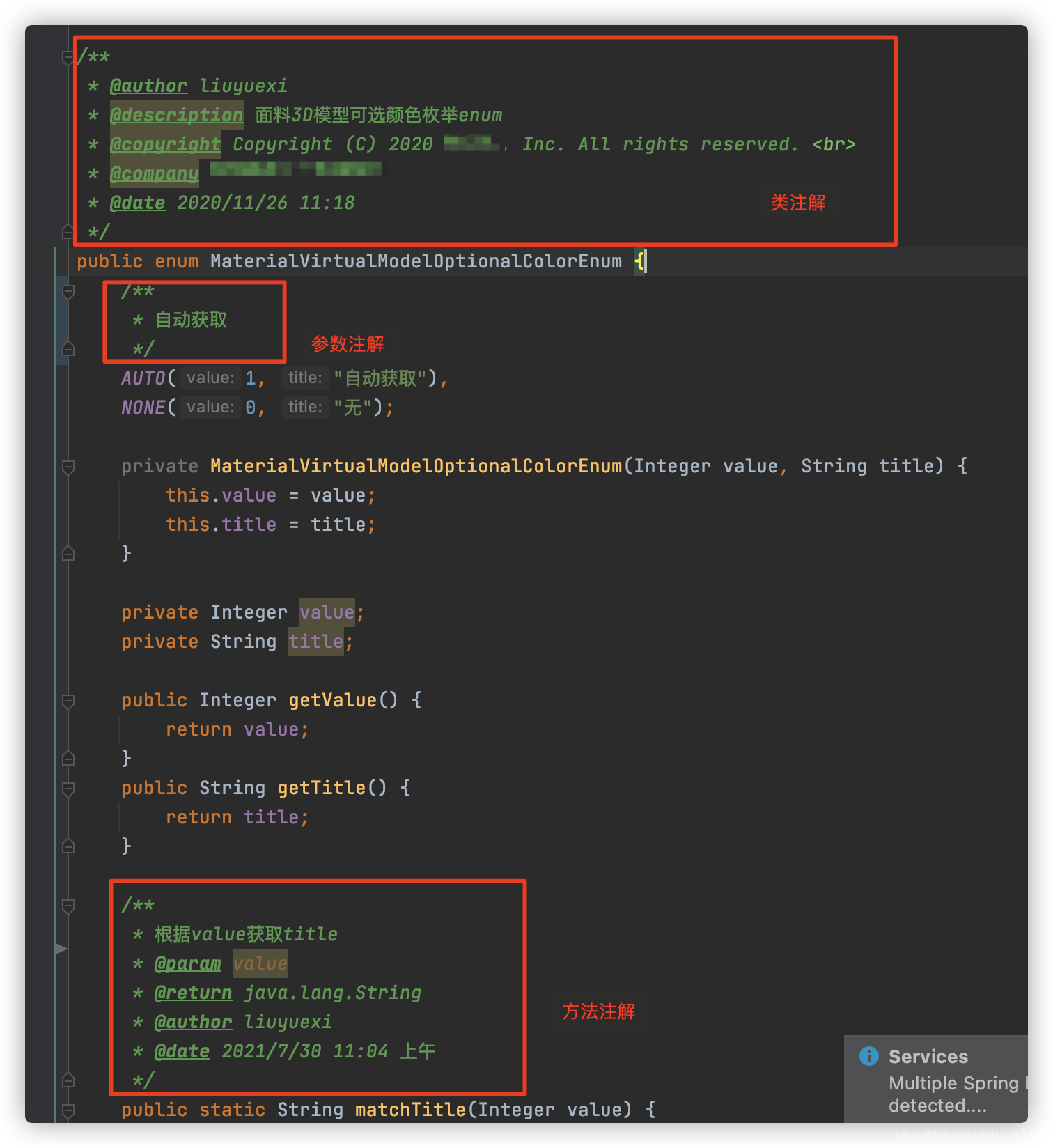Image resolution: width=1053 pixels, height=1148 pixels.
Task: Click the 'value:' inlay hint on NONE line
Action: [210, 407]
